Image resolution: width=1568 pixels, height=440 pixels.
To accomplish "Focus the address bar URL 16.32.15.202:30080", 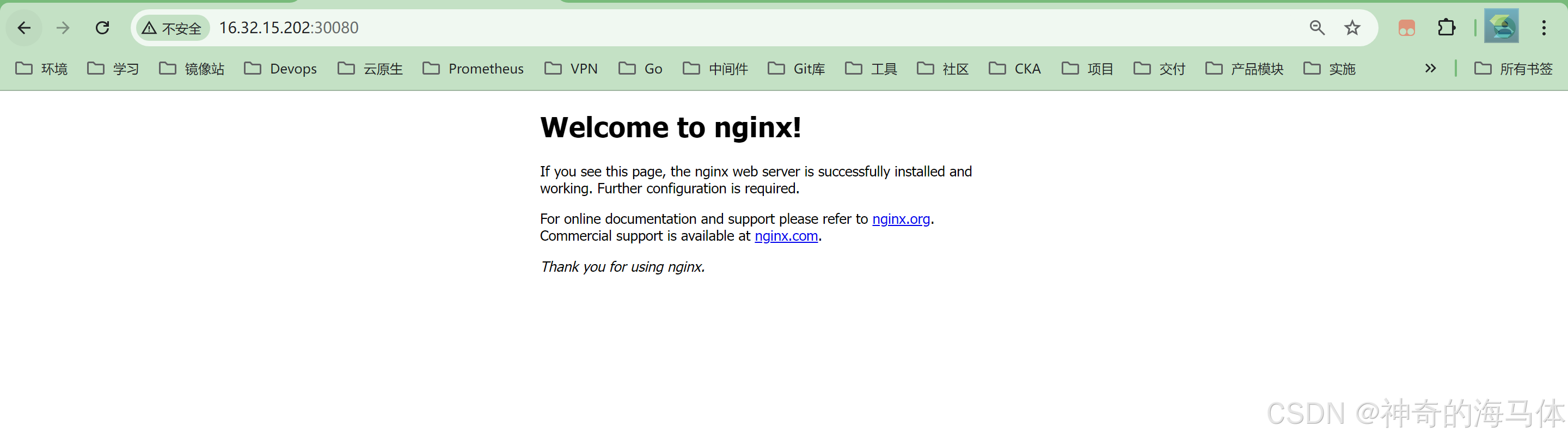I will coord(289,28).
